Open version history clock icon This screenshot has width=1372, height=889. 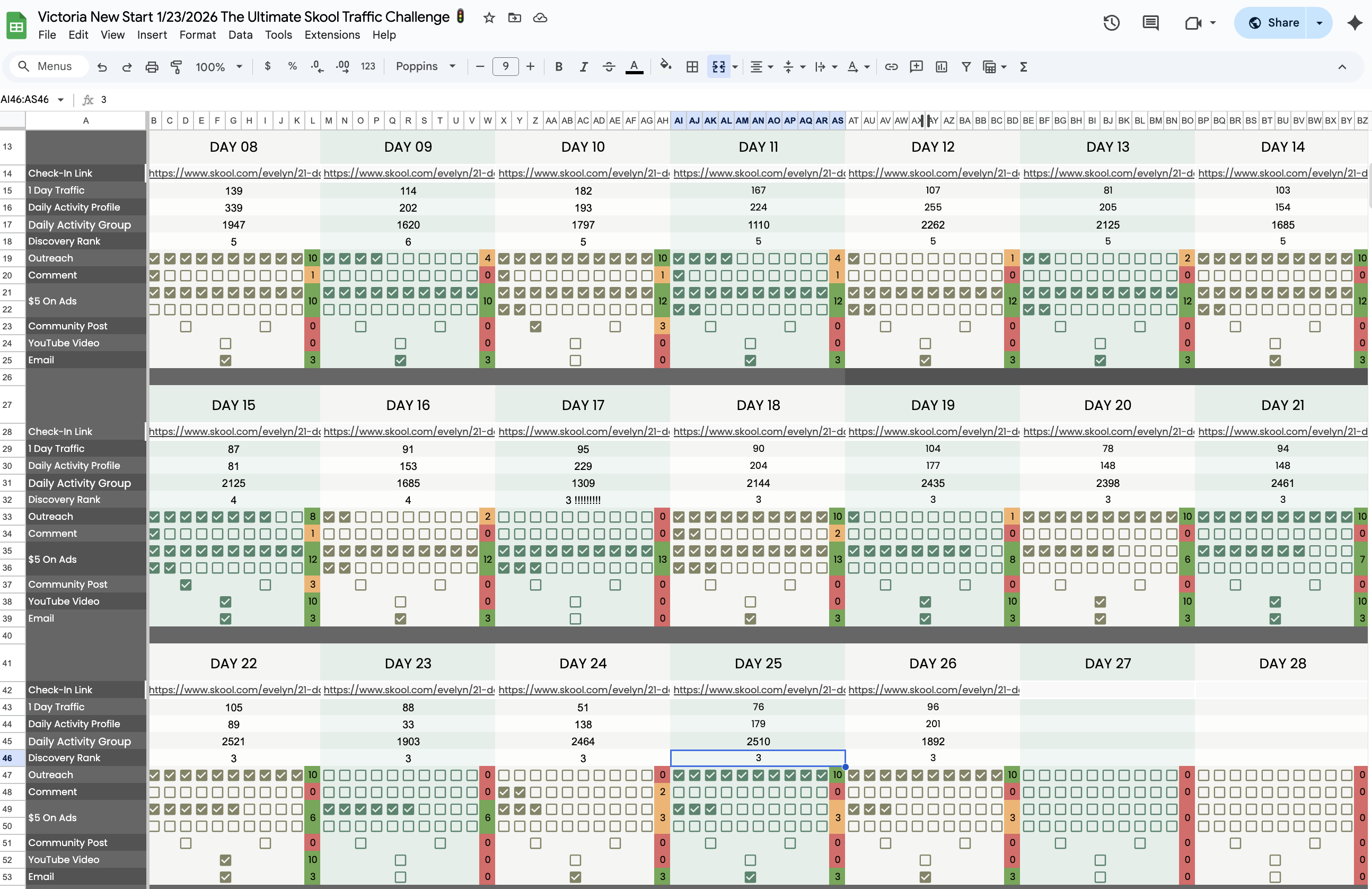1111,23
